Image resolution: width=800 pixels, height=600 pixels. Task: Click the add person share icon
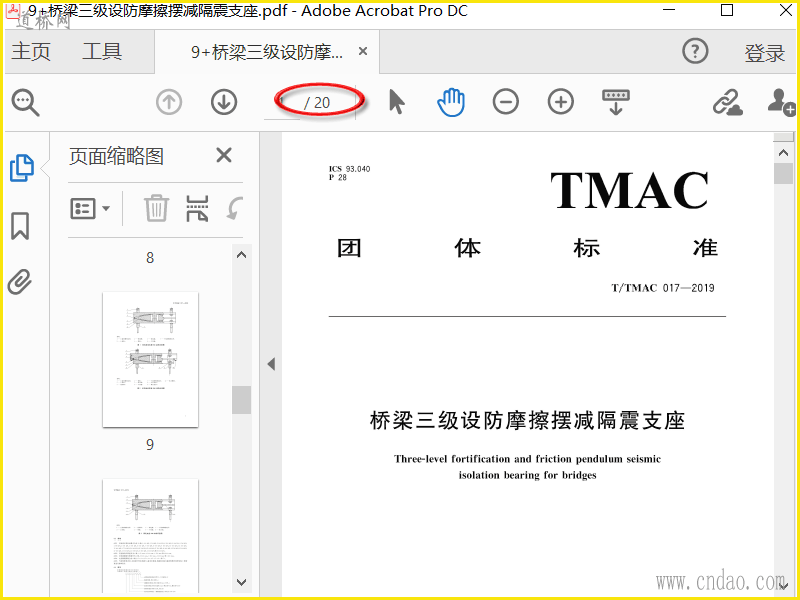click(781, 102)
